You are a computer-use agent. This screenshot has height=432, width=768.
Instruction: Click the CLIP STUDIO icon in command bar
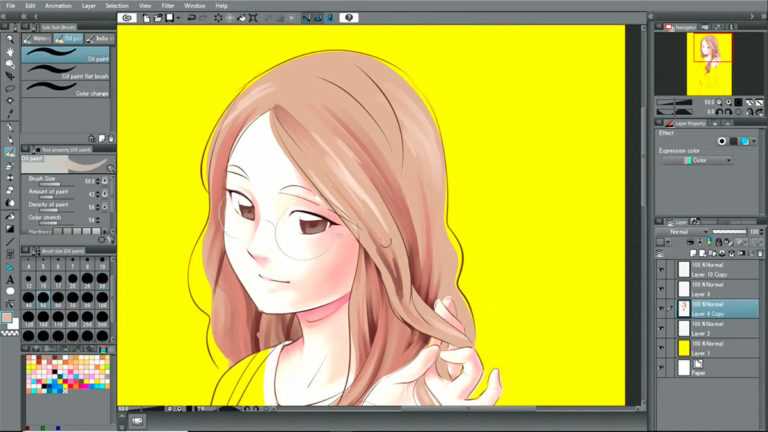pos(128,18)
